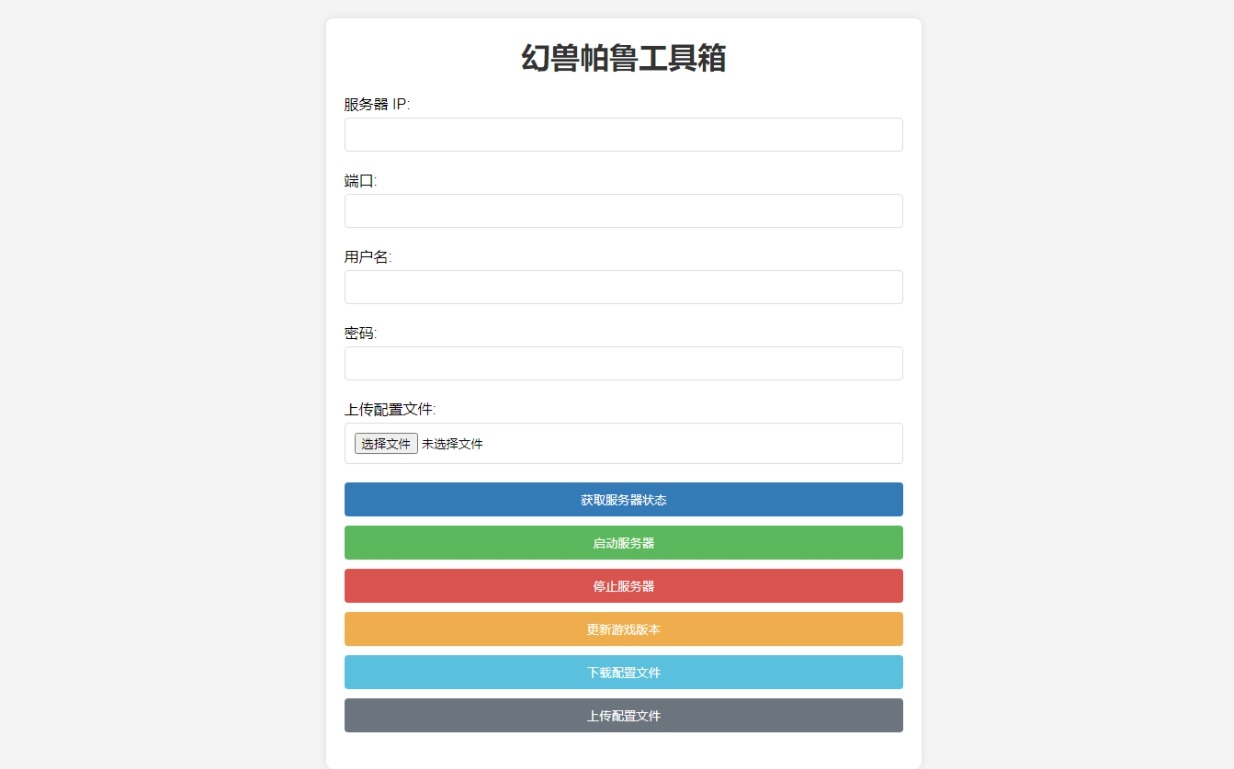Screen dimensions: 1234x769
Task: Click into the 密码 field
Action: (623, 363)
